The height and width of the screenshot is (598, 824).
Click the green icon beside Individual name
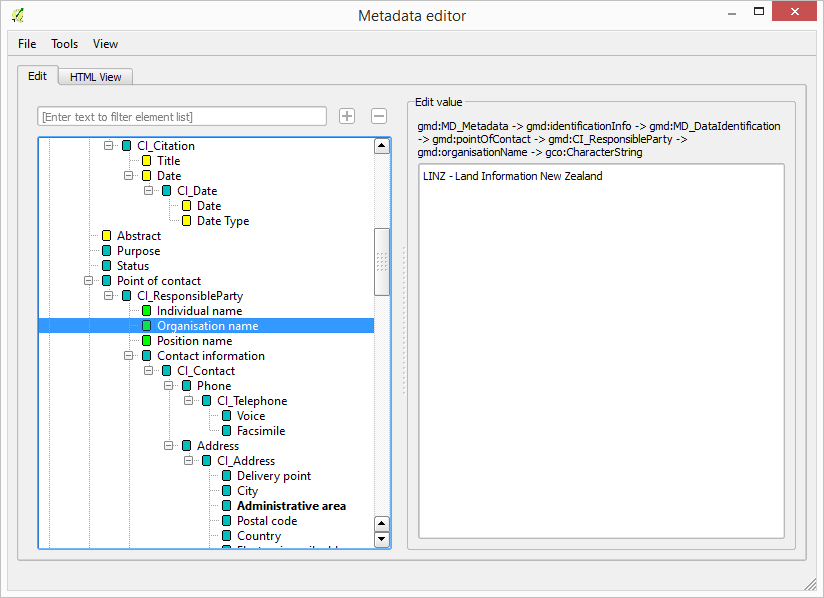point(147,311)
